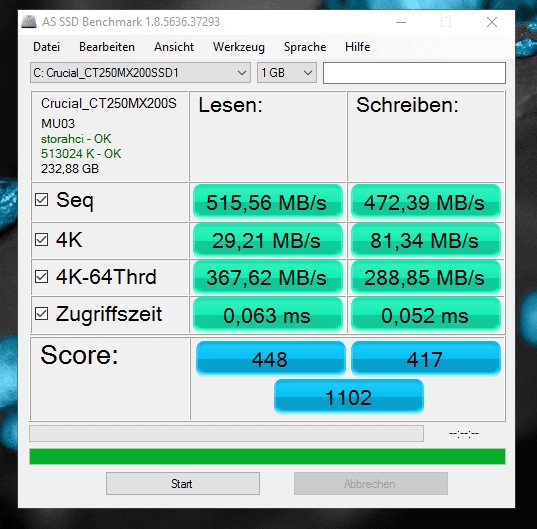Click the 513024 K - OK alignment text
537x529 pixels.
click(81, 154)
